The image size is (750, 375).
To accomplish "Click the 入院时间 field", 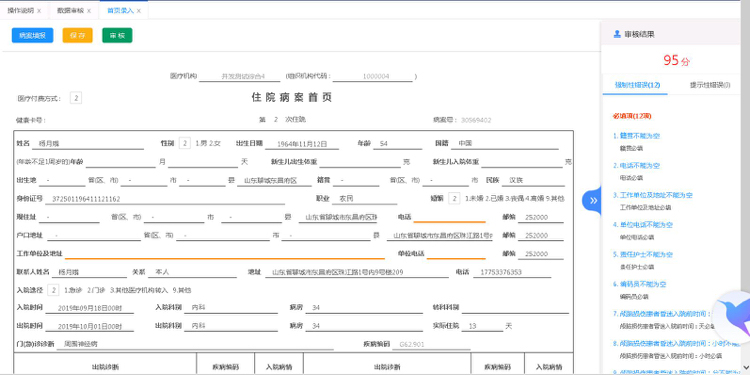I will point(90,308).
